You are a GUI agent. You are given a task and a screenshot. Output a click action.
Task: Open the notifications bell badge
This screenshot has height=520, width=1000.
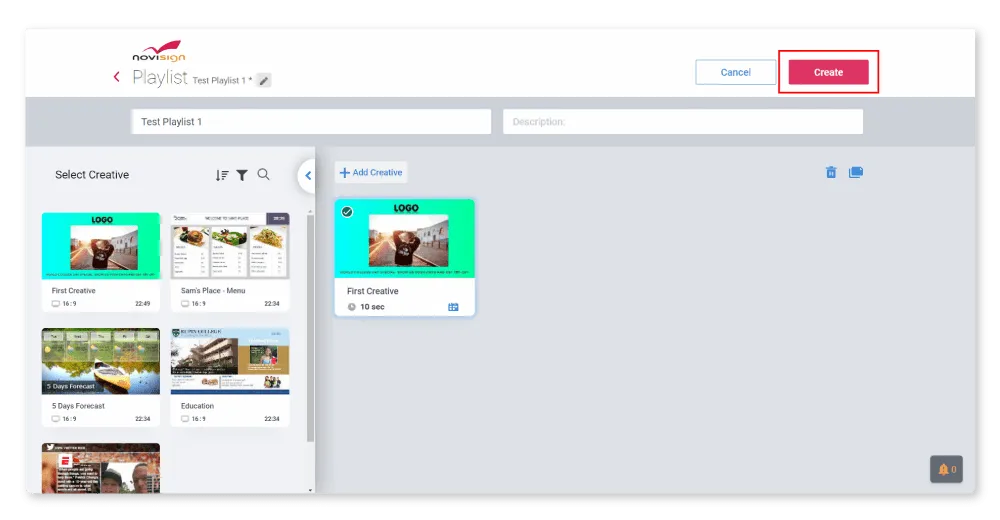point(946,469)
